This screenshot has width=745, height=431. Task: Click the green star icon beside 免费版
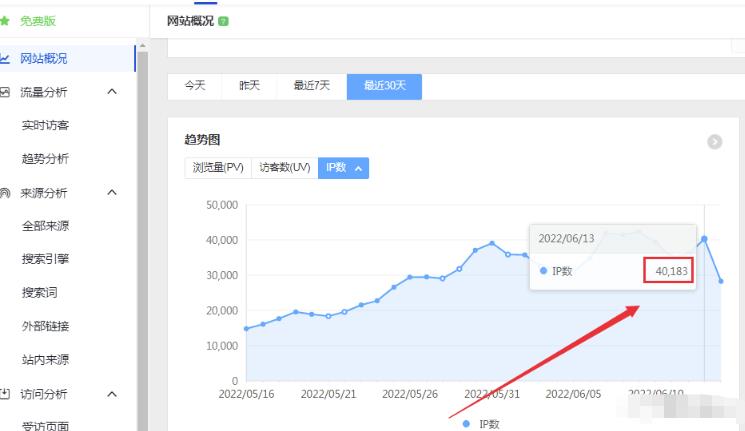[4, 21]
